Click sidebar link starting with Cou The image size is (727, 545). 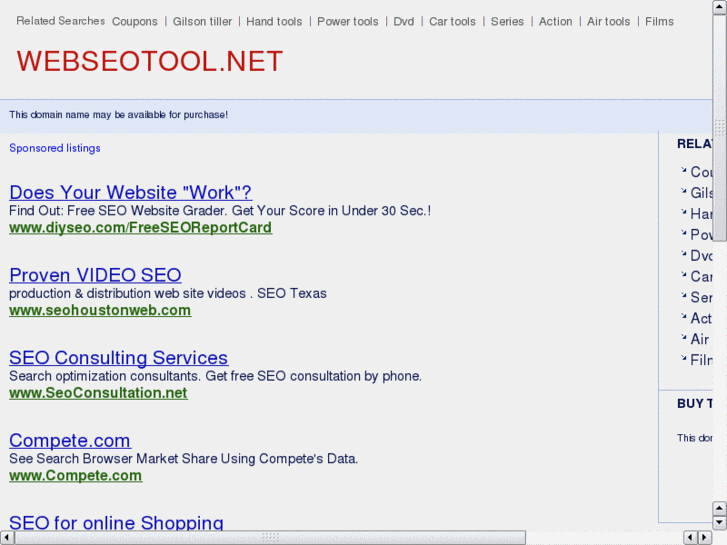[x=701, y=172]
